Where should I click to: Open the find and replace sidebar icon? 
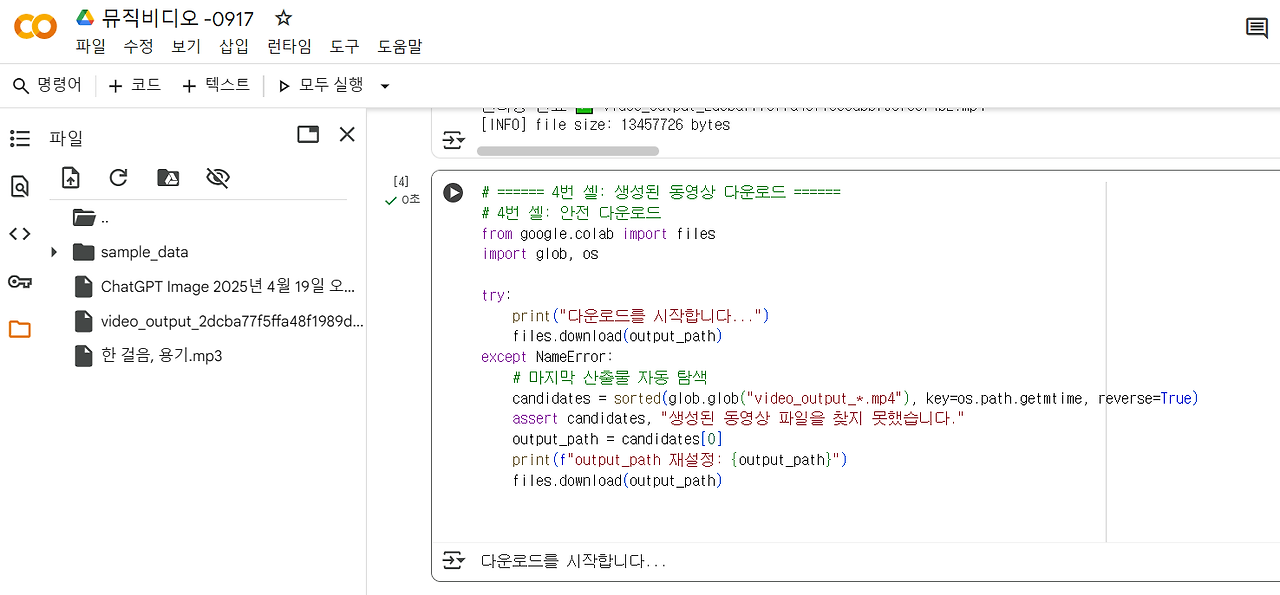19,186
